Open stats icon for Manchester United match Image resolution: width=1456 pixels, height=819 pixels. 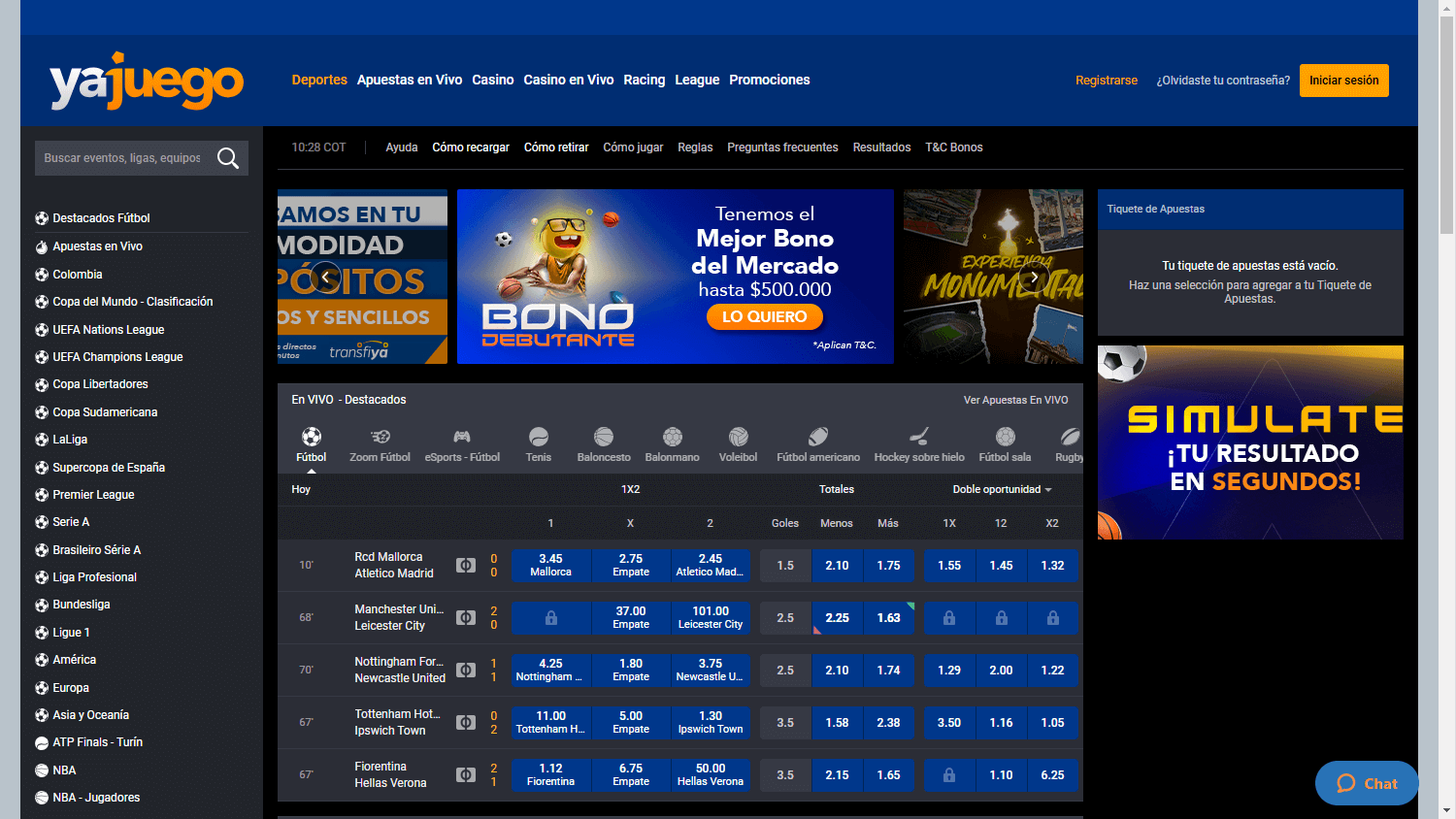coord(466,617)
